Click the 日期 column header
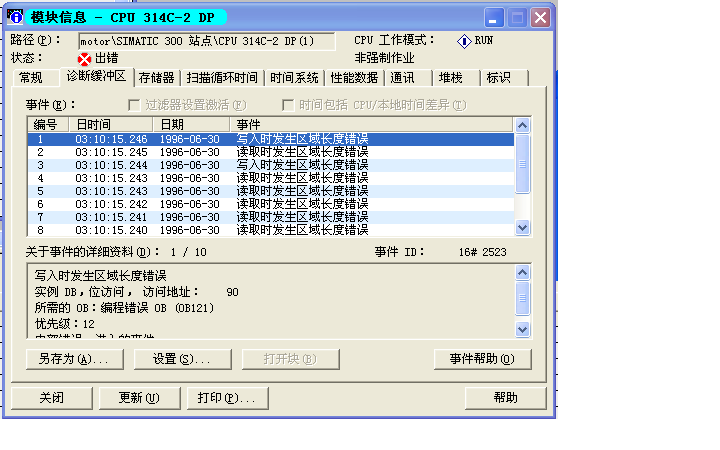 tap(191, 124)
